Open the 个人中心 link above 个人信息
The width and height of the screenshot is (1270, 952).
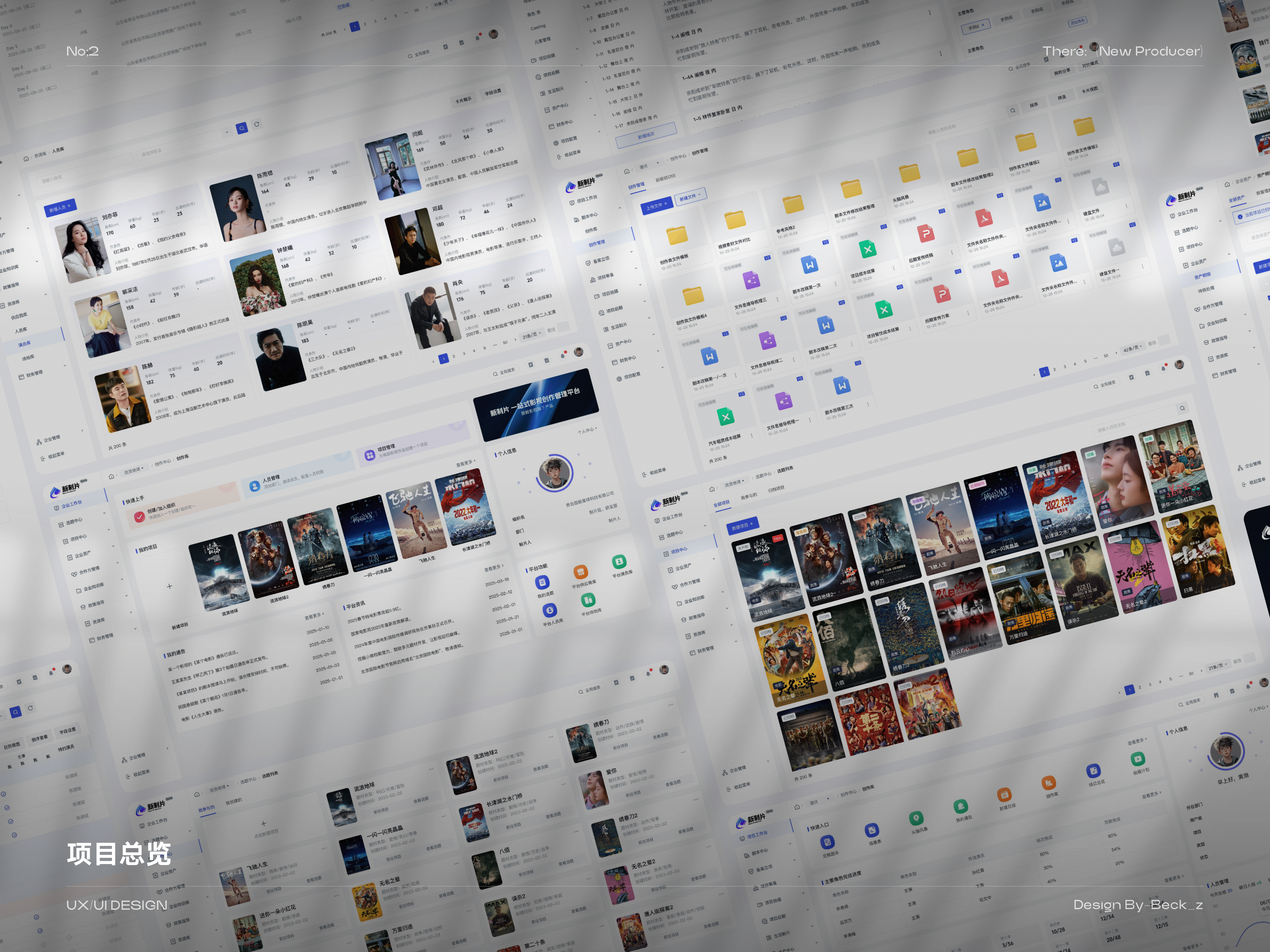(x=587, y=430)
